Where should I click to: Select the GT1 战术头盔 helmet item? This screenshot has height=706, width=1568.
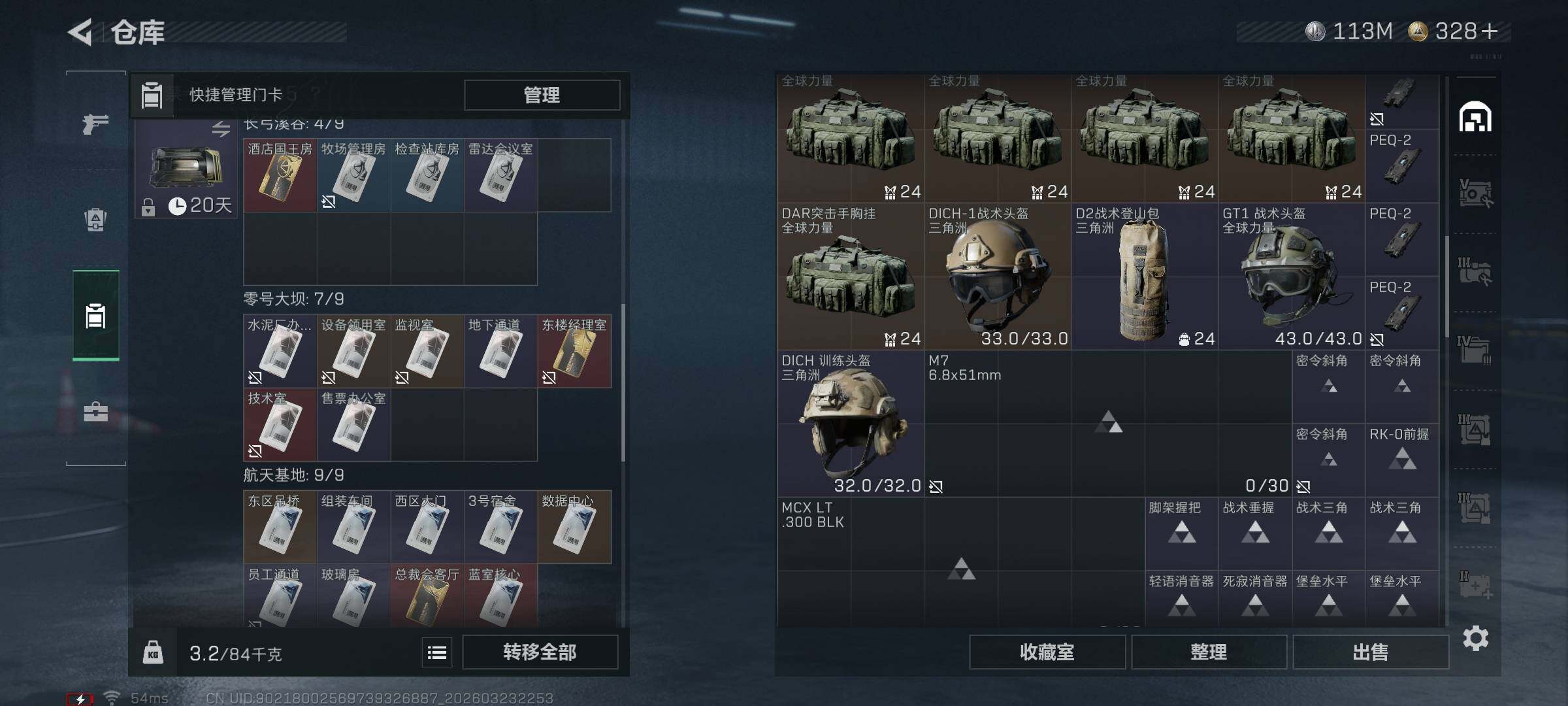click(x=1292, y=277)
